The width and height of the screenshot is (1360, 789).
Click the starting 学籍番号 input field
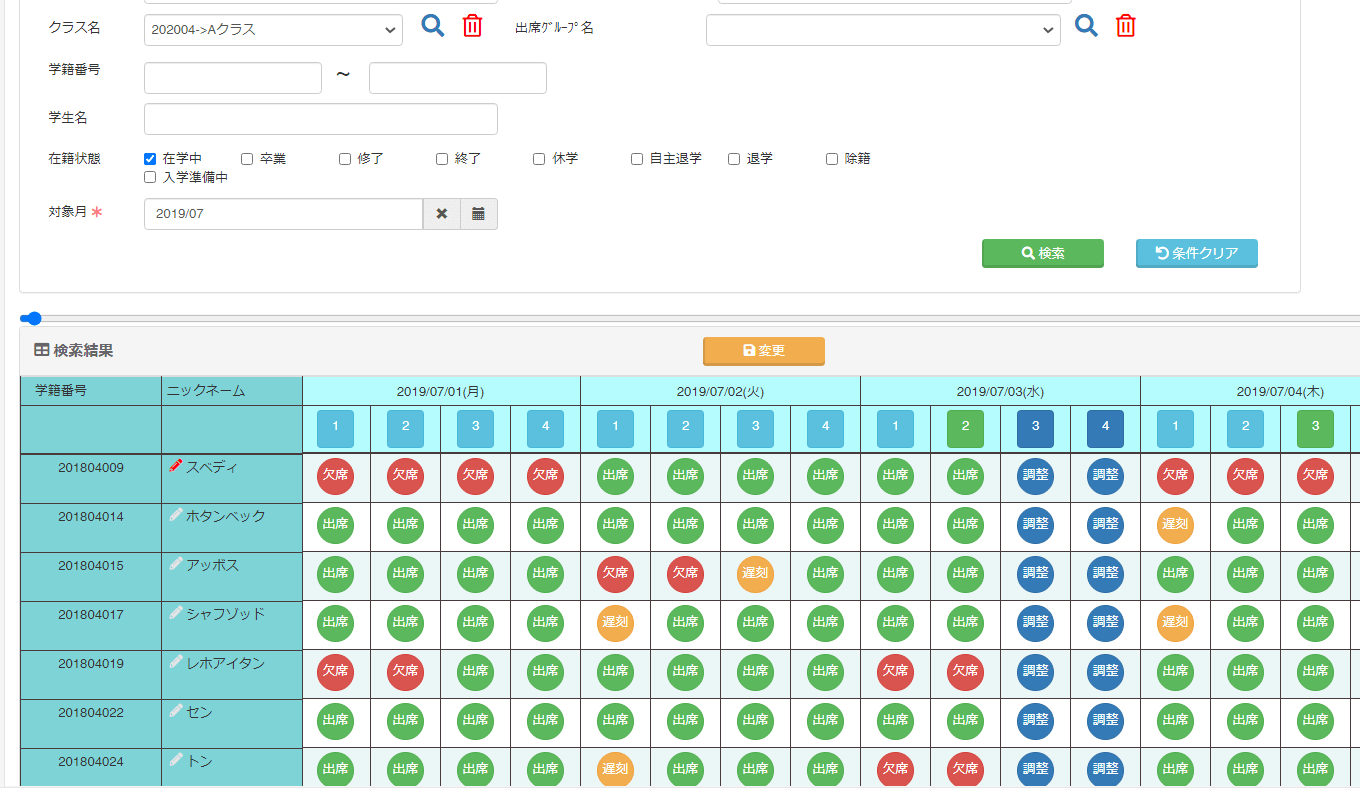click(233, 78)
